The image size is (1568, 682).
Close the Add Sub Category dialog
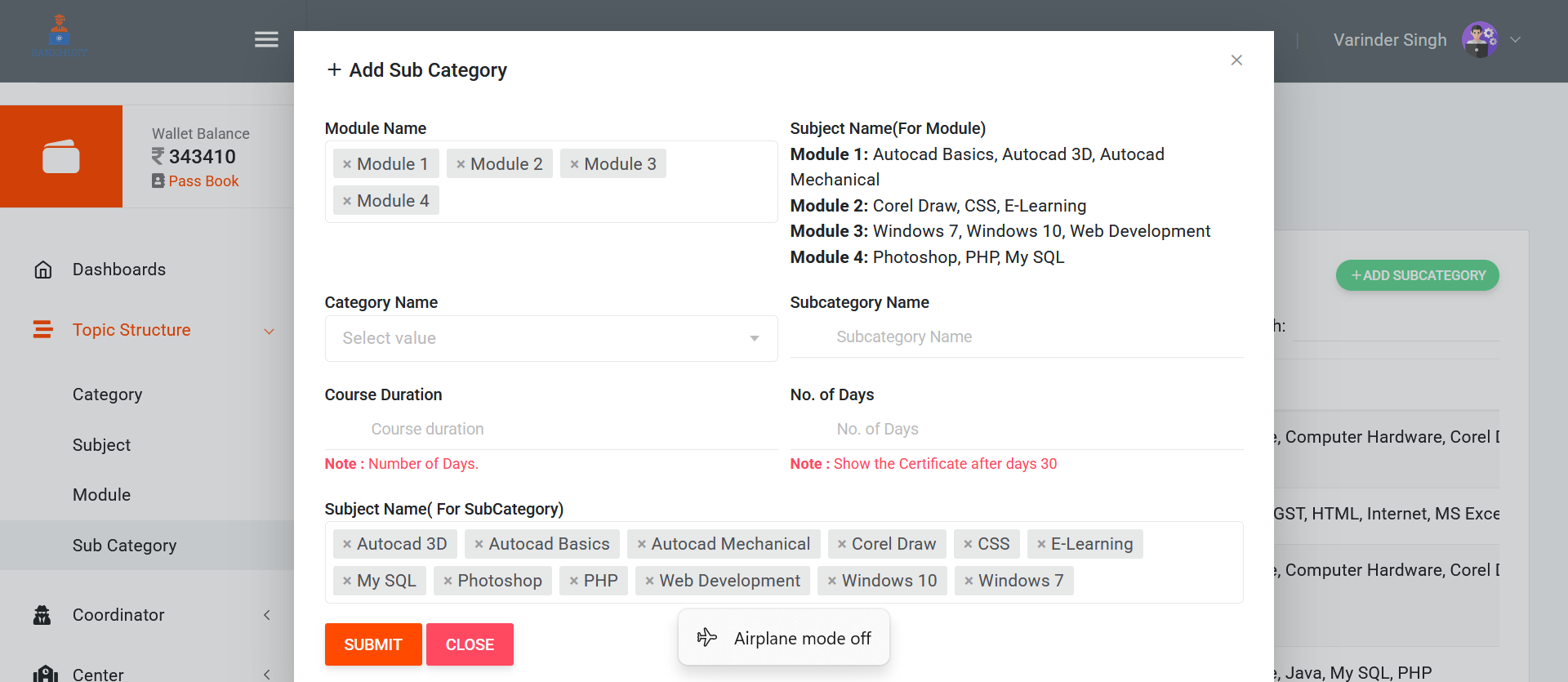1236,60
